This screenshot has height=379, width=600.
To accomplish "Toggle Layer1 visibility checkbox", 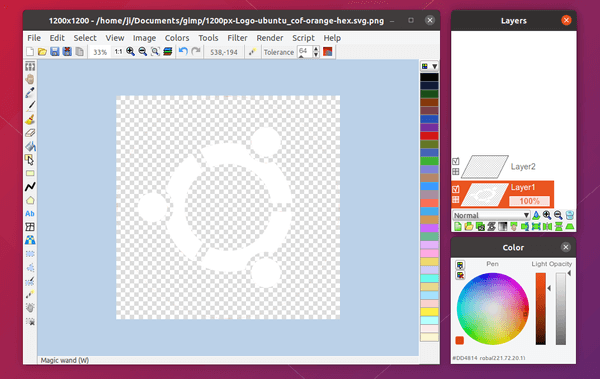I will [x=456, y=189].
